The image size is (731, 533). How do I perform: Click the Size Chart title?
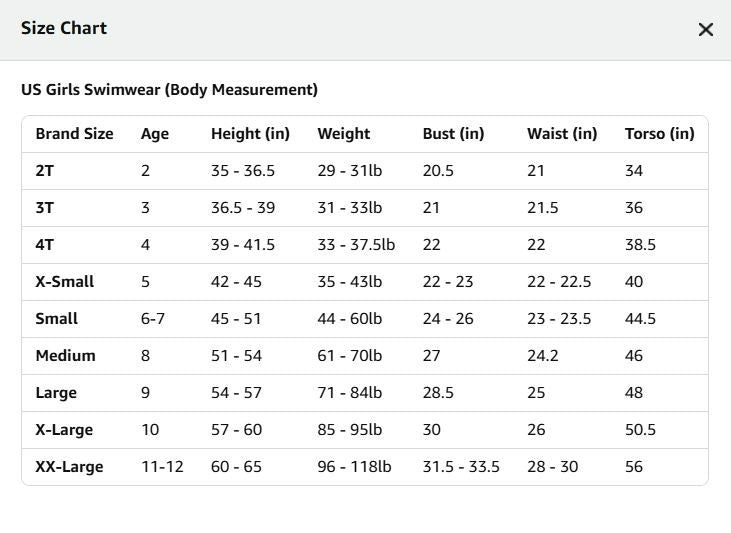pos(64,28)
